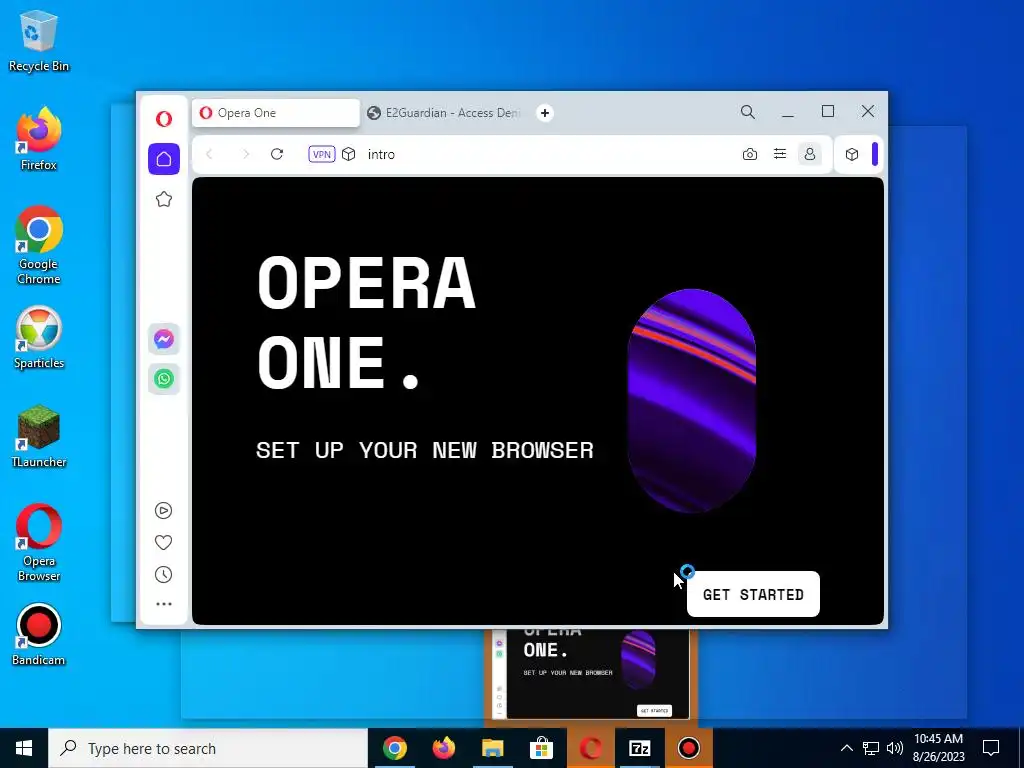The image size is (1024, 768).
Task: Open the Windows Start menu
Action: point(24,748)
